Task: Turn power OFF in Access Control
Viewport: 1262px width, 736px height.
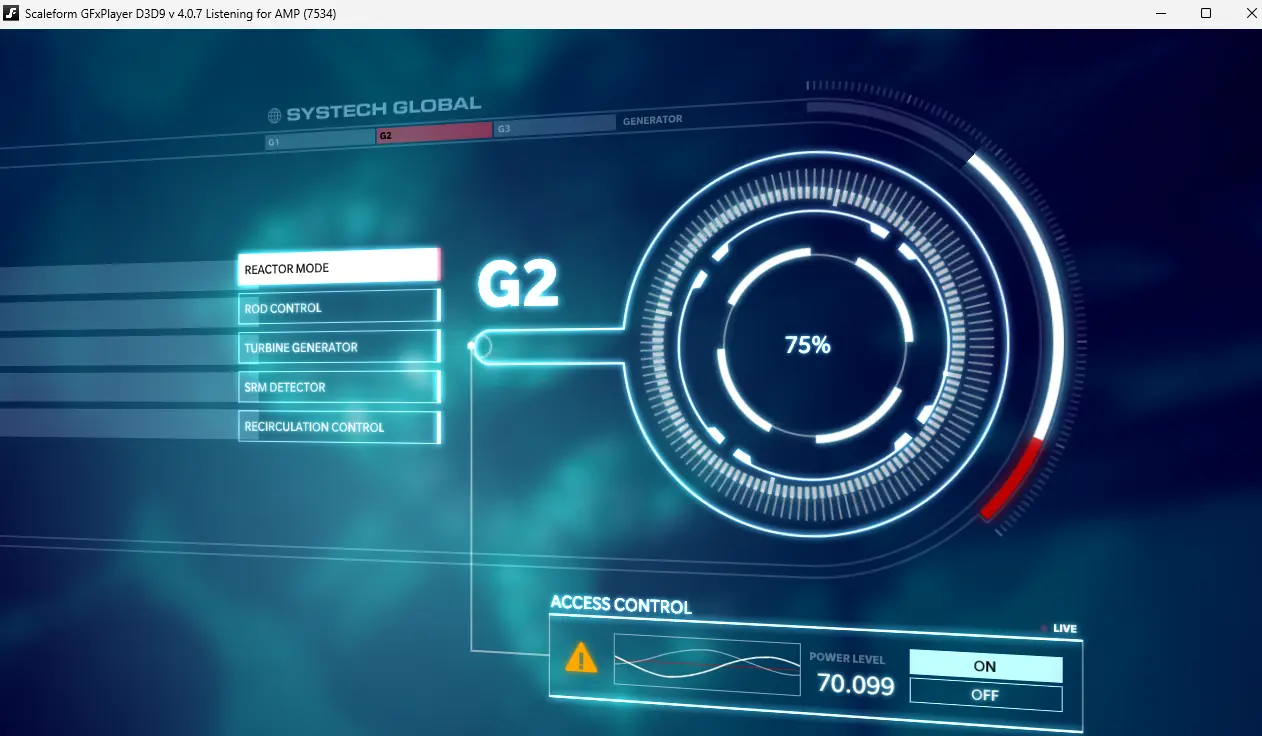Action: tap(985, 695)
